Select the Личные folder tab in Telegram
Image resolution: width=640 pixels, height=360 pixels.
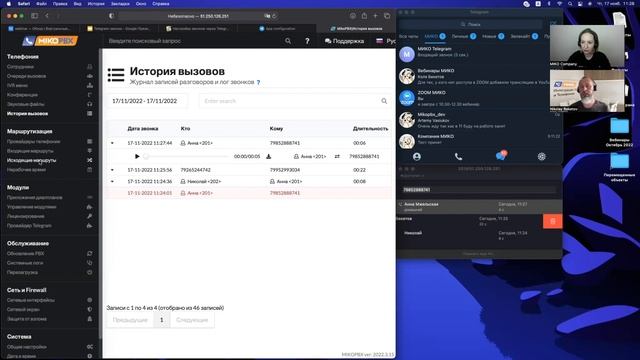(x=464, y=36)
